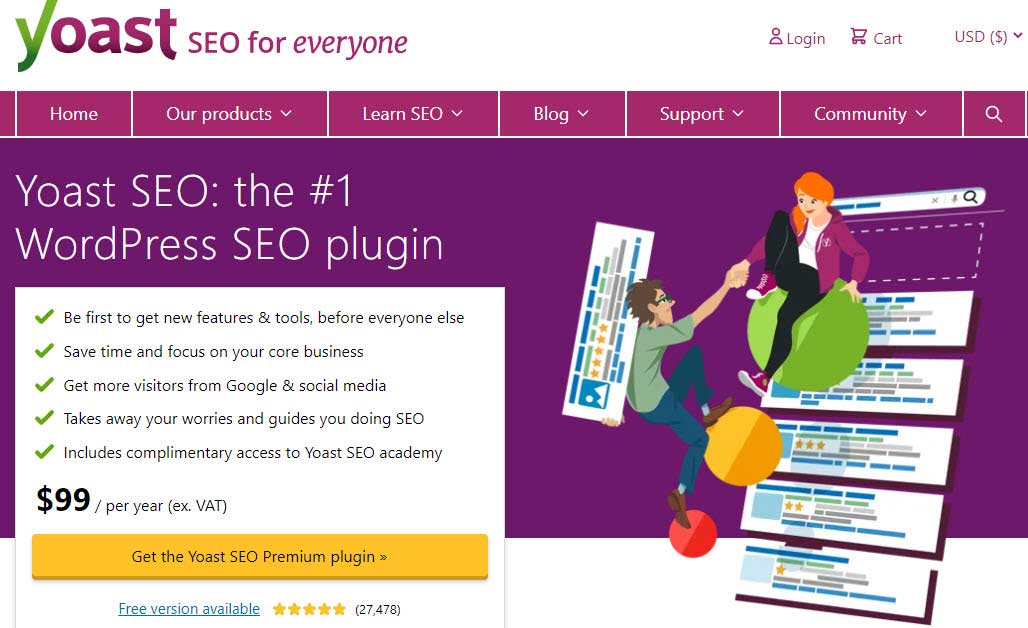Click the five-star rating icons
1028x628 pixels.
click(x=309, y=609)
